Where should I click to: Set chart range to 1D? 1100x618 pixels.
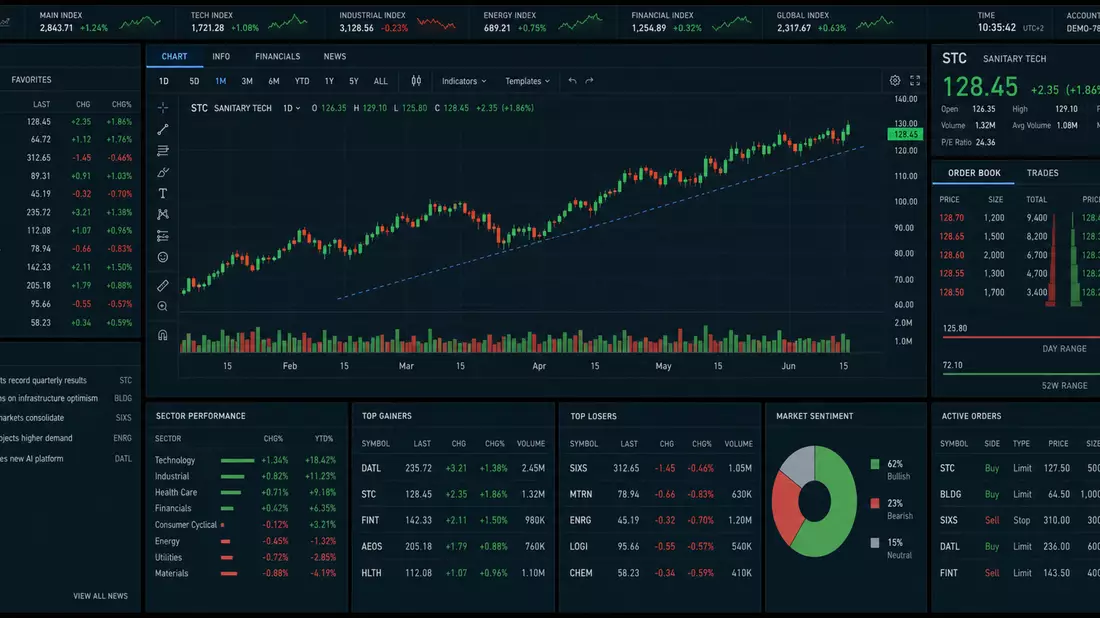(x=163, y=81)
